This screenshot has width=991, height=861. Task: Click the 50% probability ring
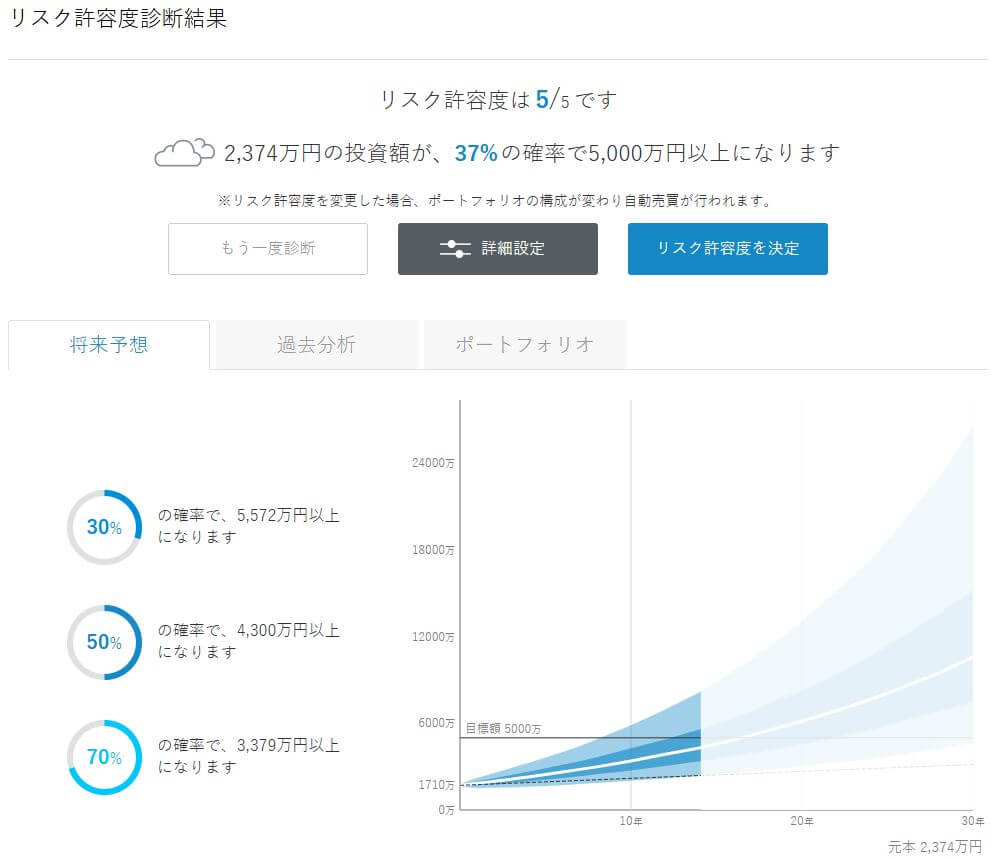coord(104,642)
